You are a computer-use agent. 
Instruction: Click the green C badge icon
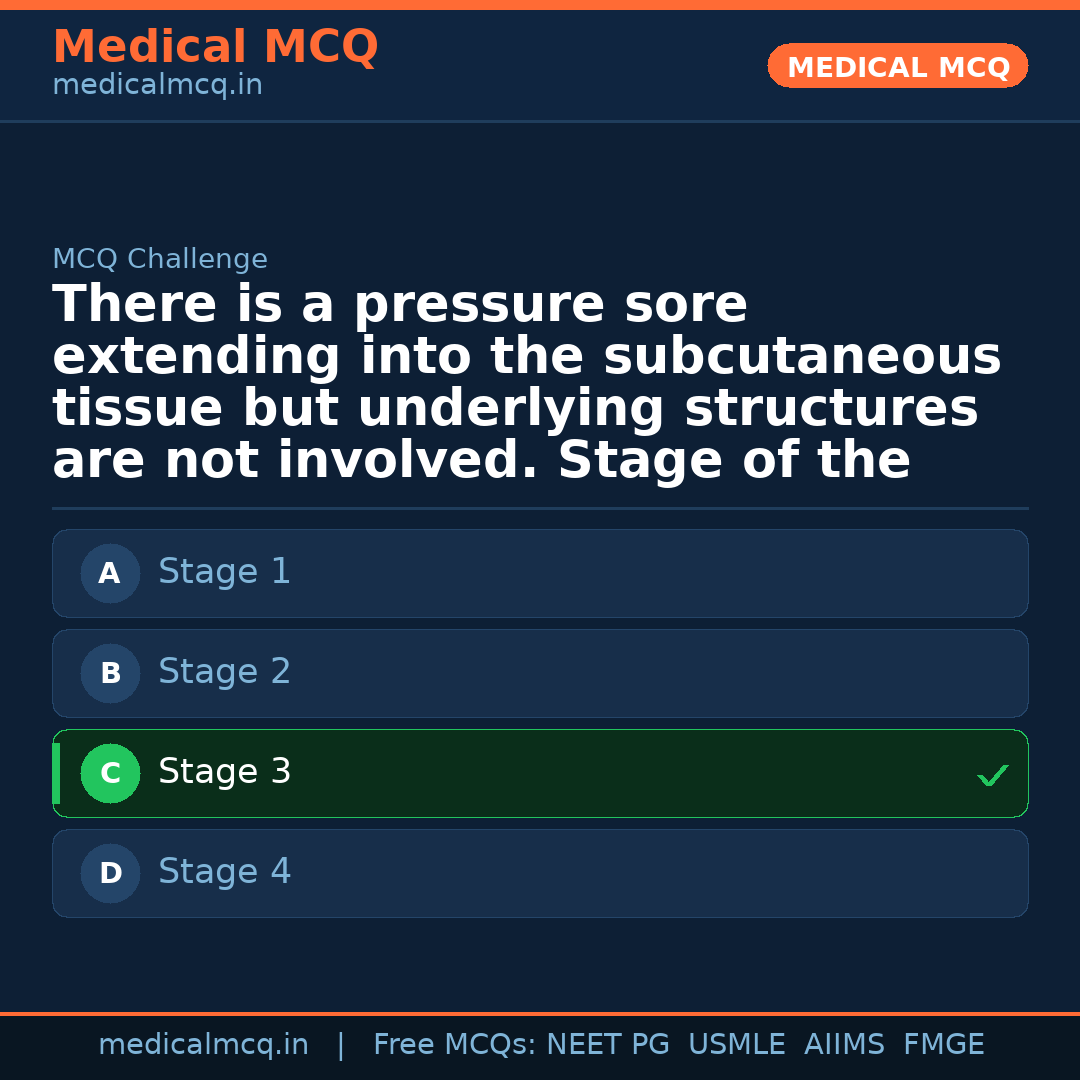tap(110, 773)
